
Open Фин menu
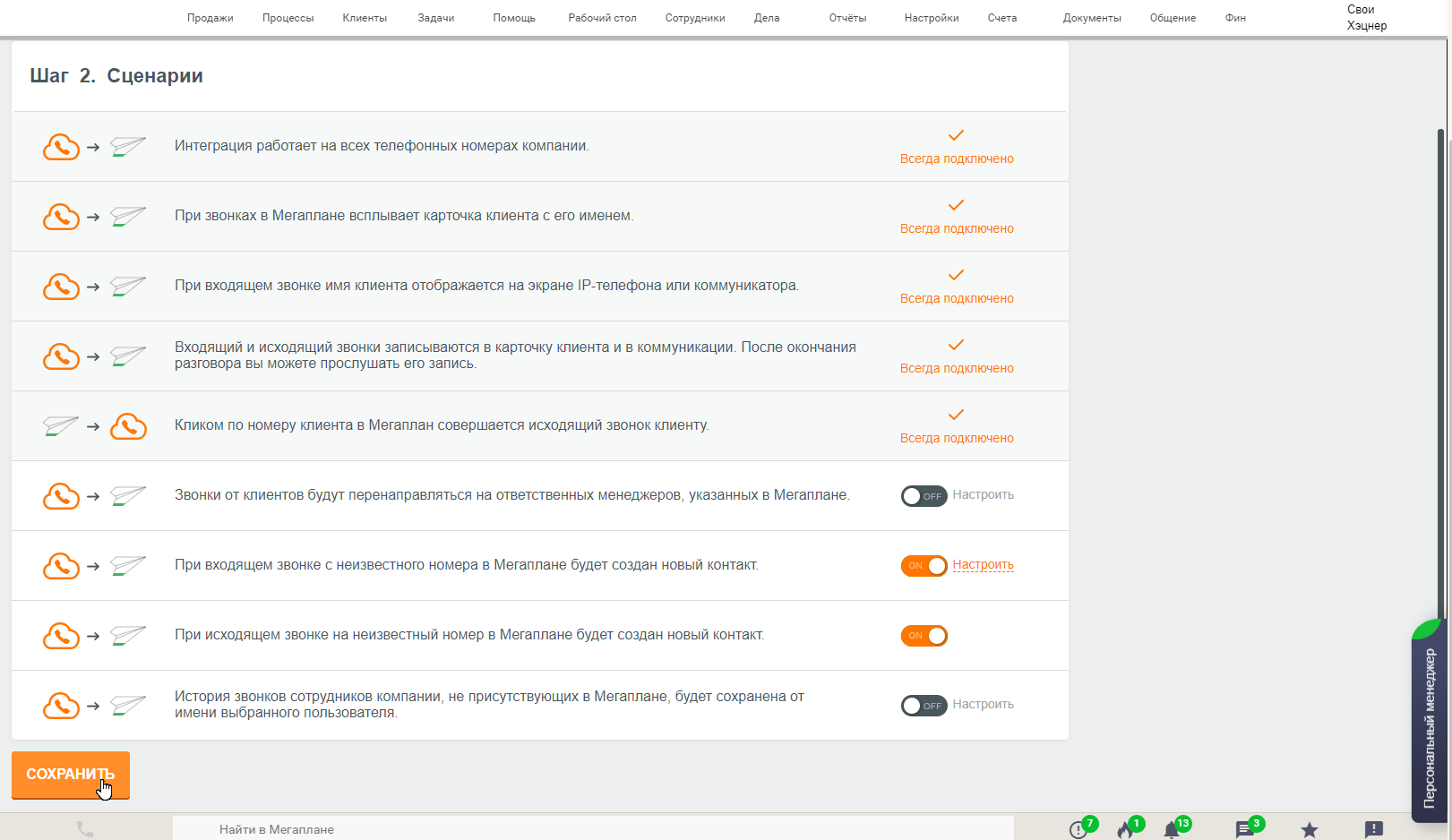pos(1235,18)
